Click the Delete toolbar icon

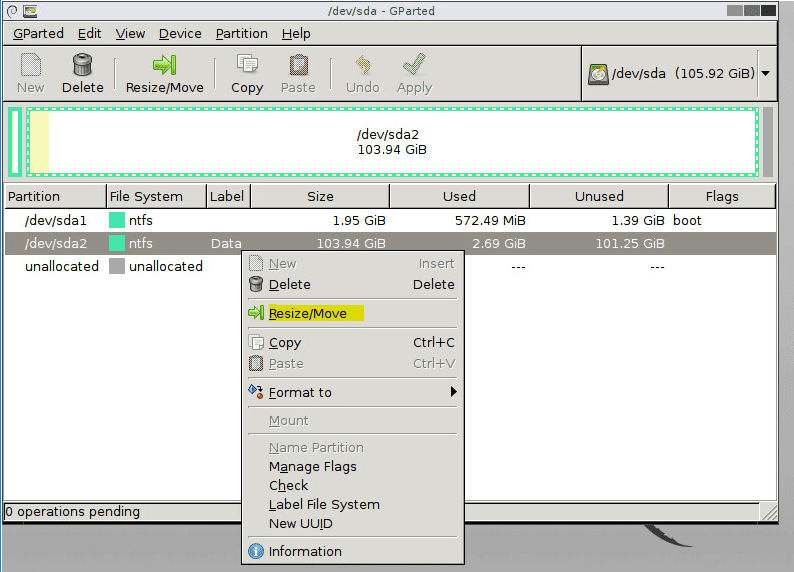pyautogui.click(x=83, y=65)
